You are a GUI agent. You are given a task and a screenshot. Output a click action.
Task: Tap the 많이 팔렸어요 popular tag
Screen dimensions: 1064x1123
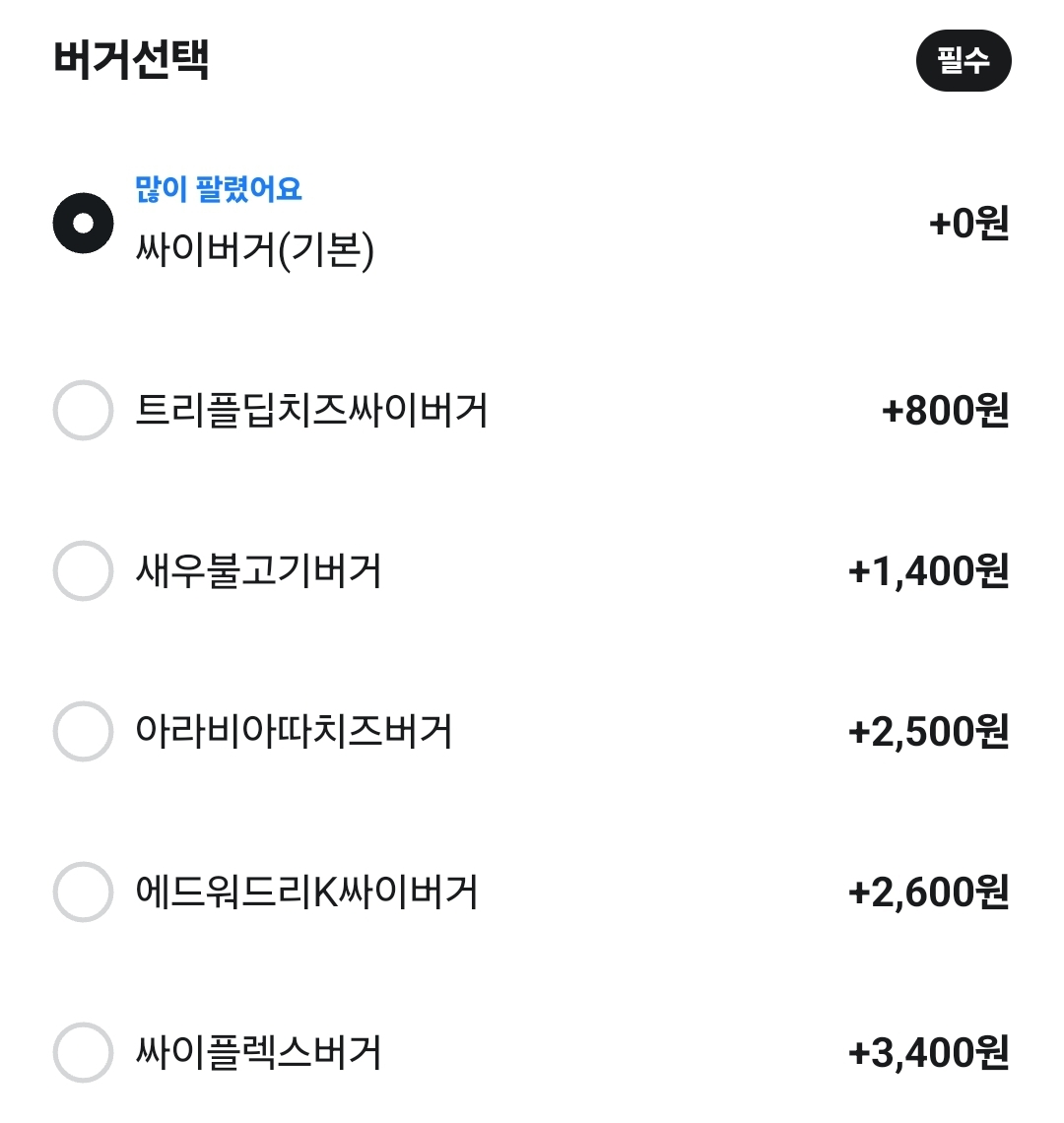[219, 188]
